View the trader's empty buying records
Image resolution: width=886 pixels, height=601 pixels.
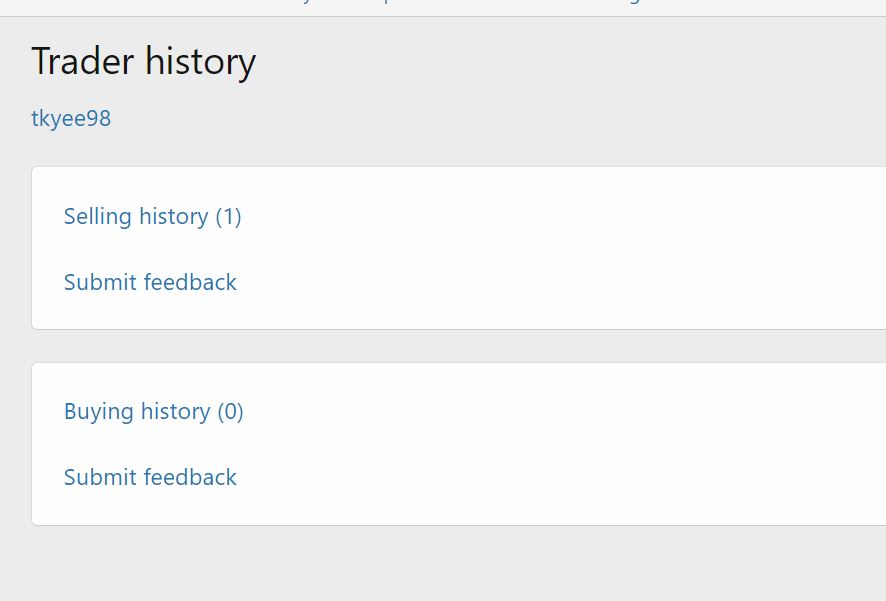point(153,411)
